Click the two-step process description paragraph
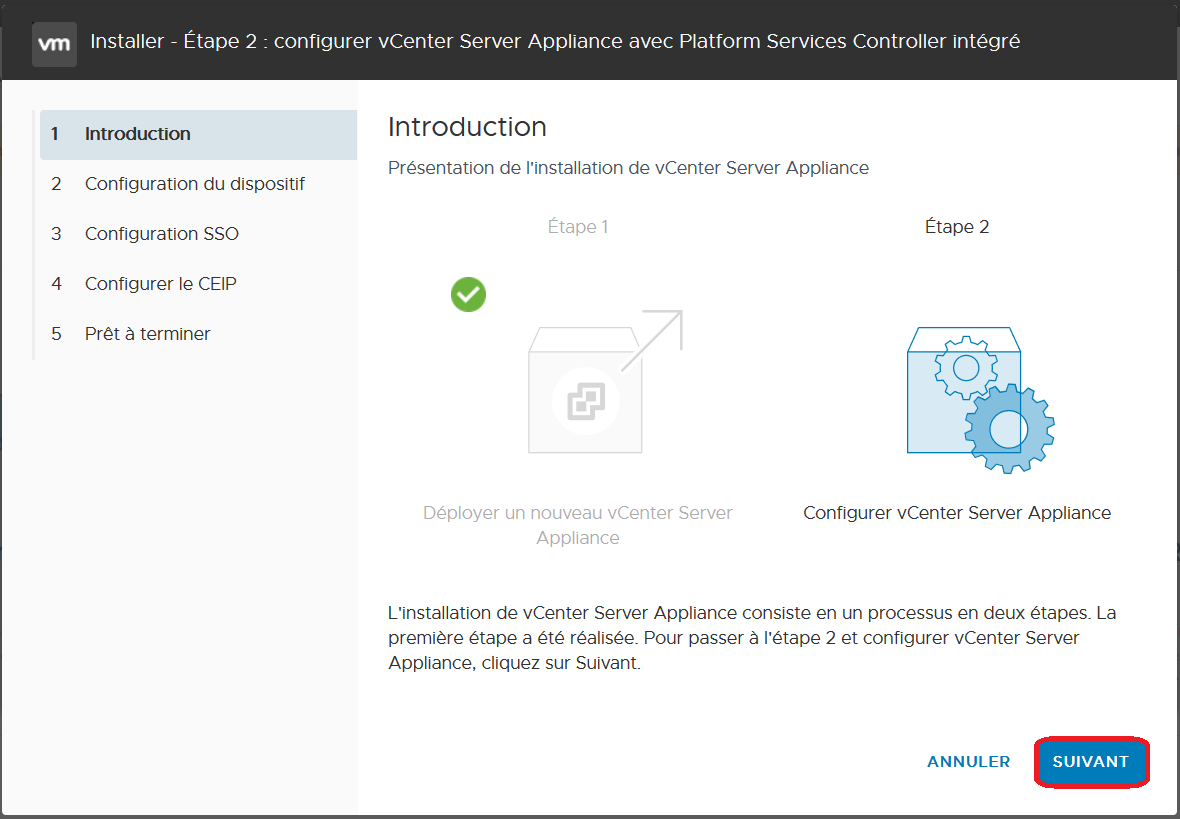The height and width of the screenshot is (819, 1180). pyautogui.click(x=752, y=638)
